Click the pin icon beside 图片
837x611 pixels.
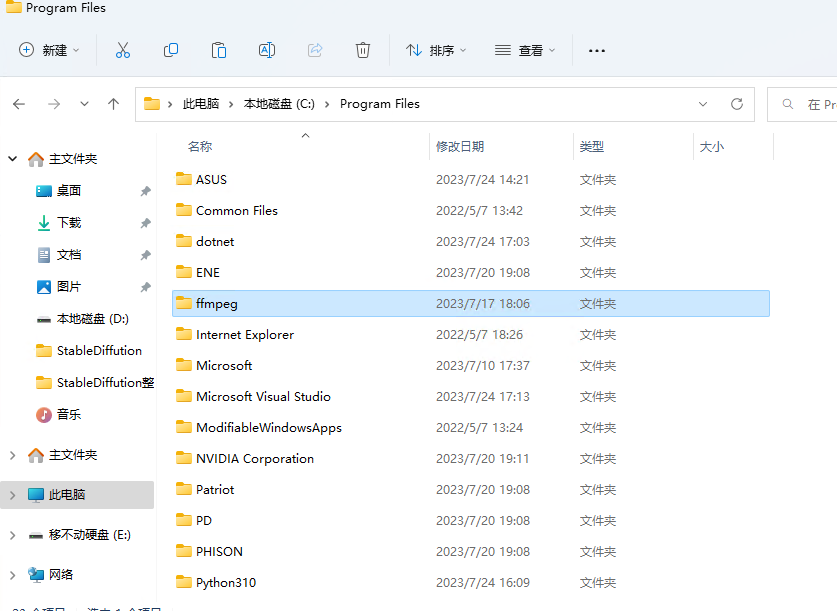click(x=145, y=287)
